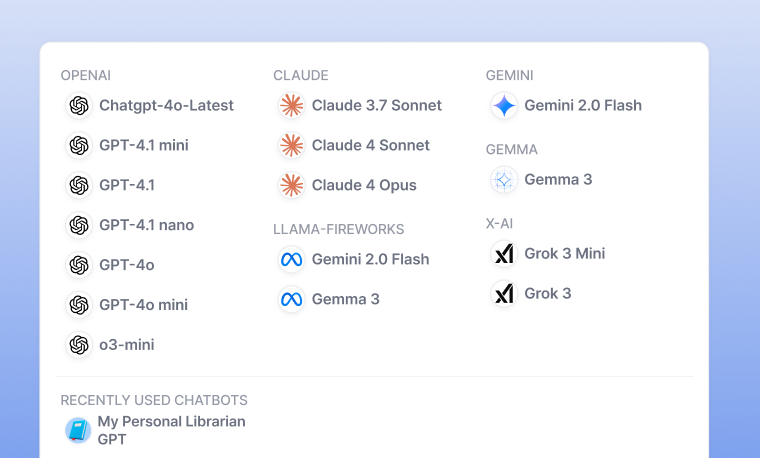Select the Claude 3.7 Sonnet label

coord(377,105)
